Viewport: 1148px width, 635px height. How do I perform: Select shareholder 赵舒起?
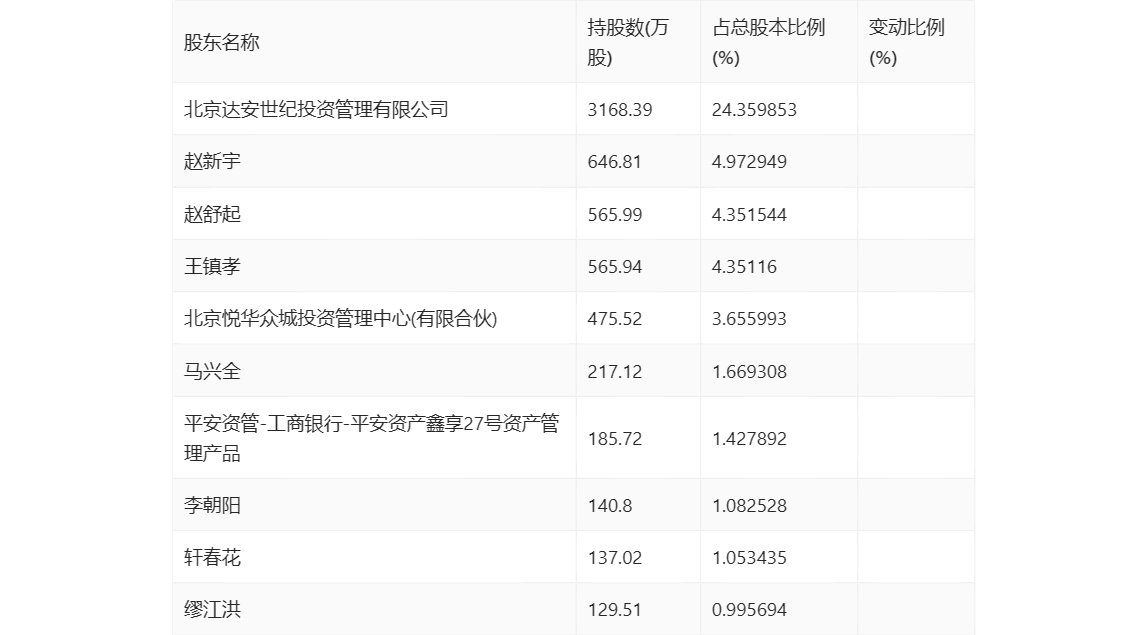[212, 214]
